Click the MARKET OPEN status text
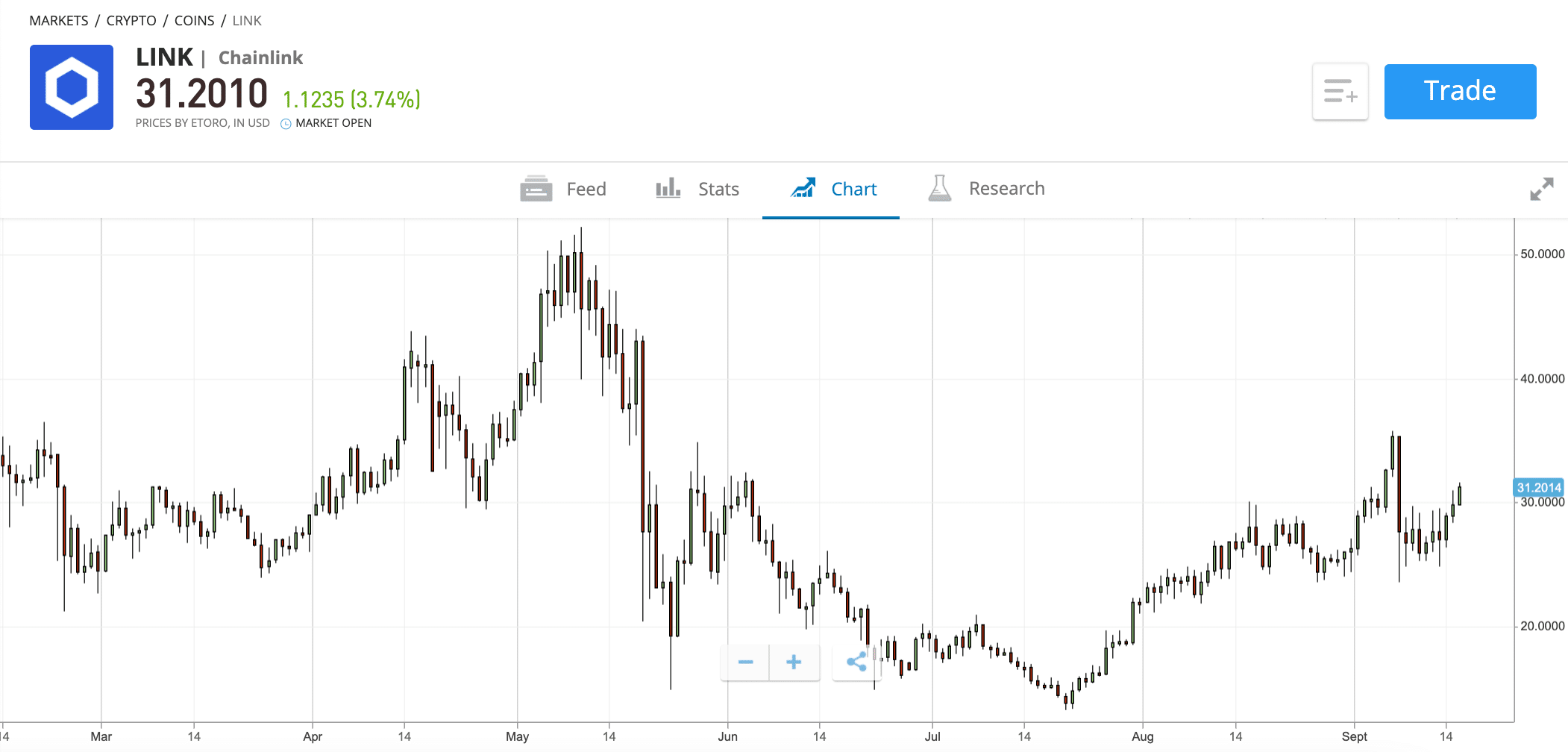Screen dimensions: 1568x752 [333, 123]
